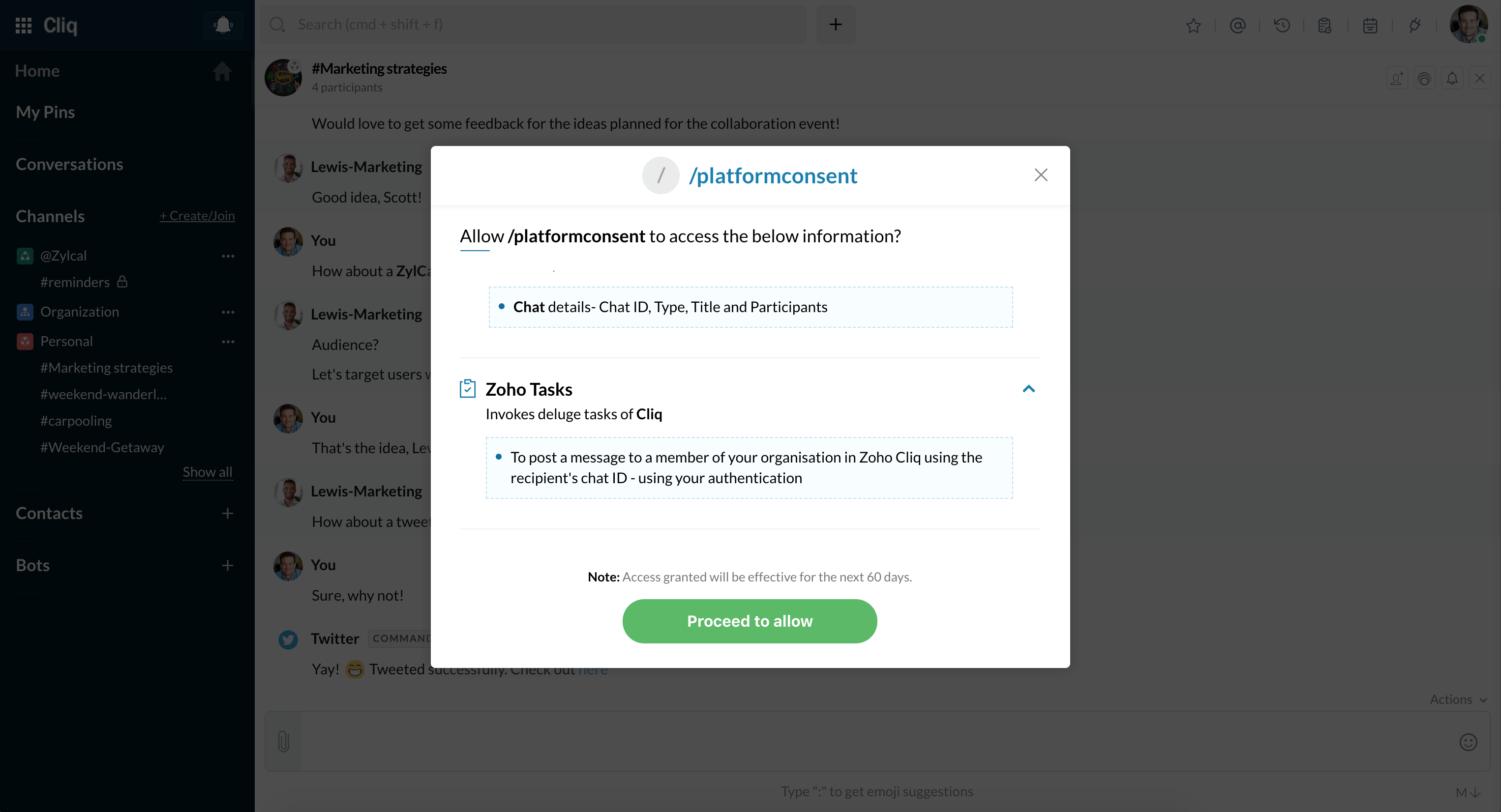Open the recent history clock icon

coord(1282,25)
